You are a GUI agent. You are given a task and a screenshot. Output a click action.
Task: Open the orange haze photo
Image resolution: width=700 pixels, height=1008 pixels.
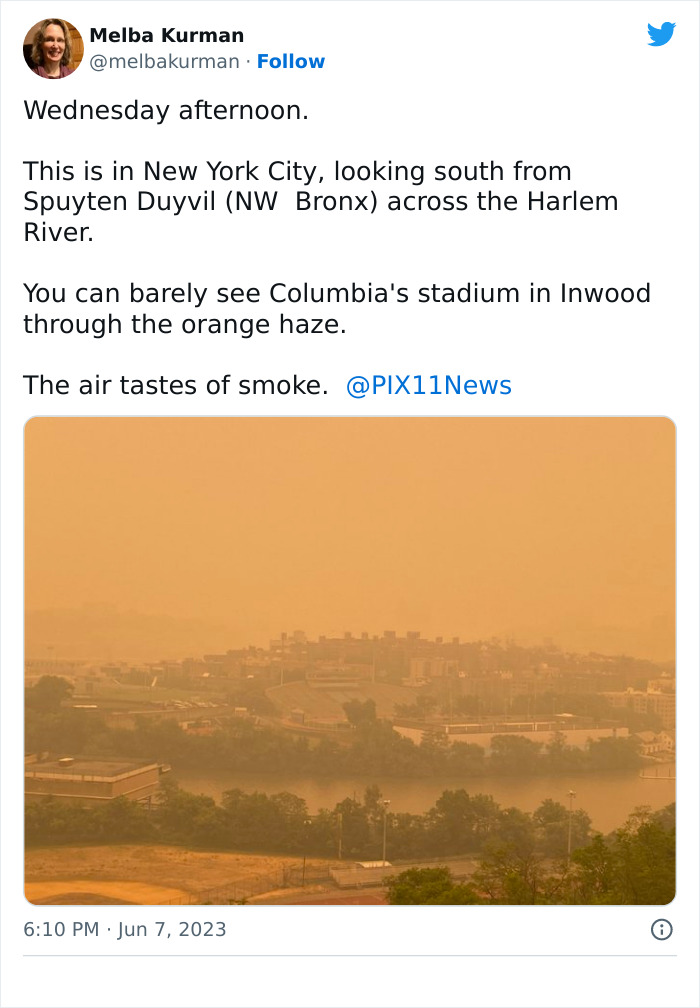click(x=350, y=660)
